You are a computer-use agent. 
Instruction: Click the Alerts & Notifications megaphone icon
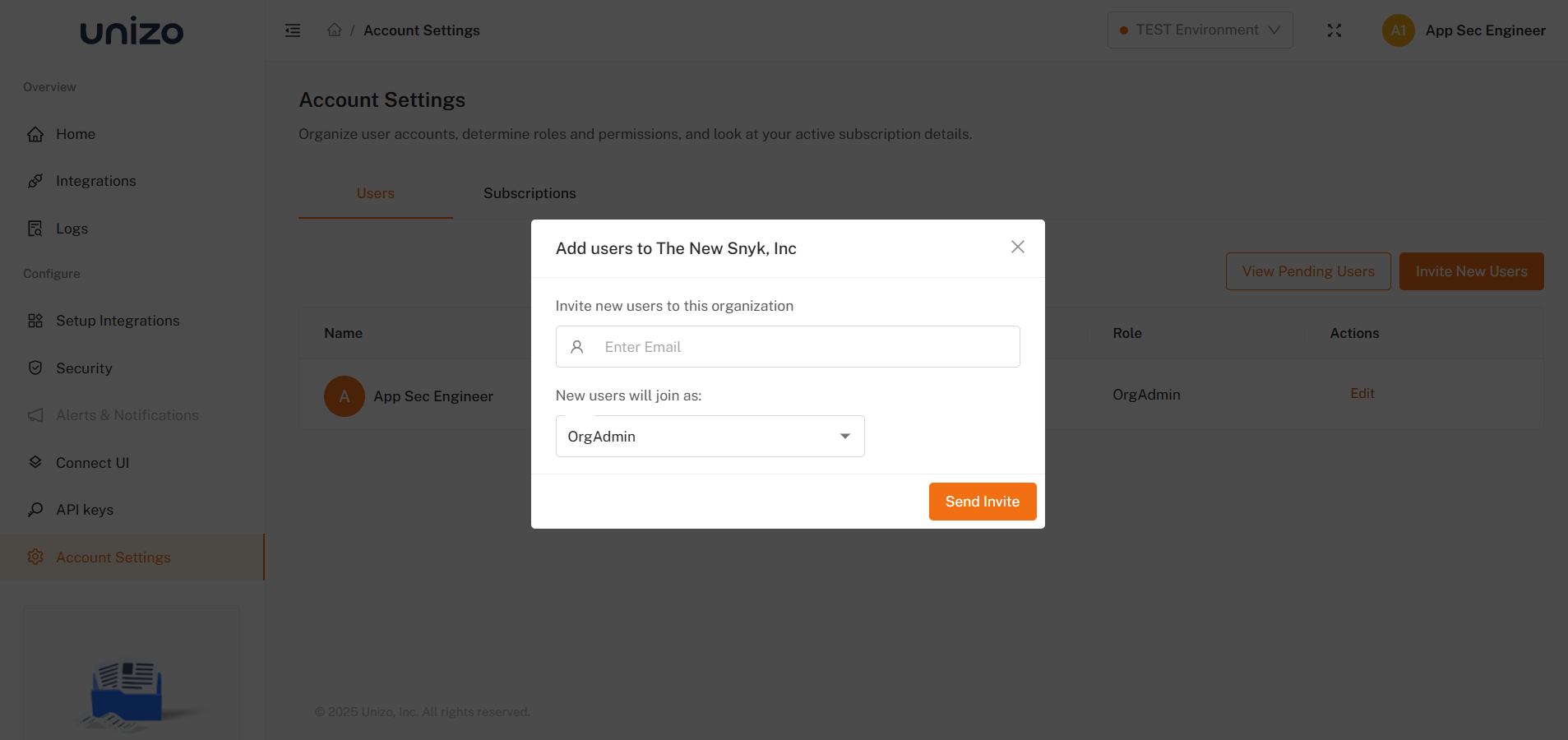35,415
